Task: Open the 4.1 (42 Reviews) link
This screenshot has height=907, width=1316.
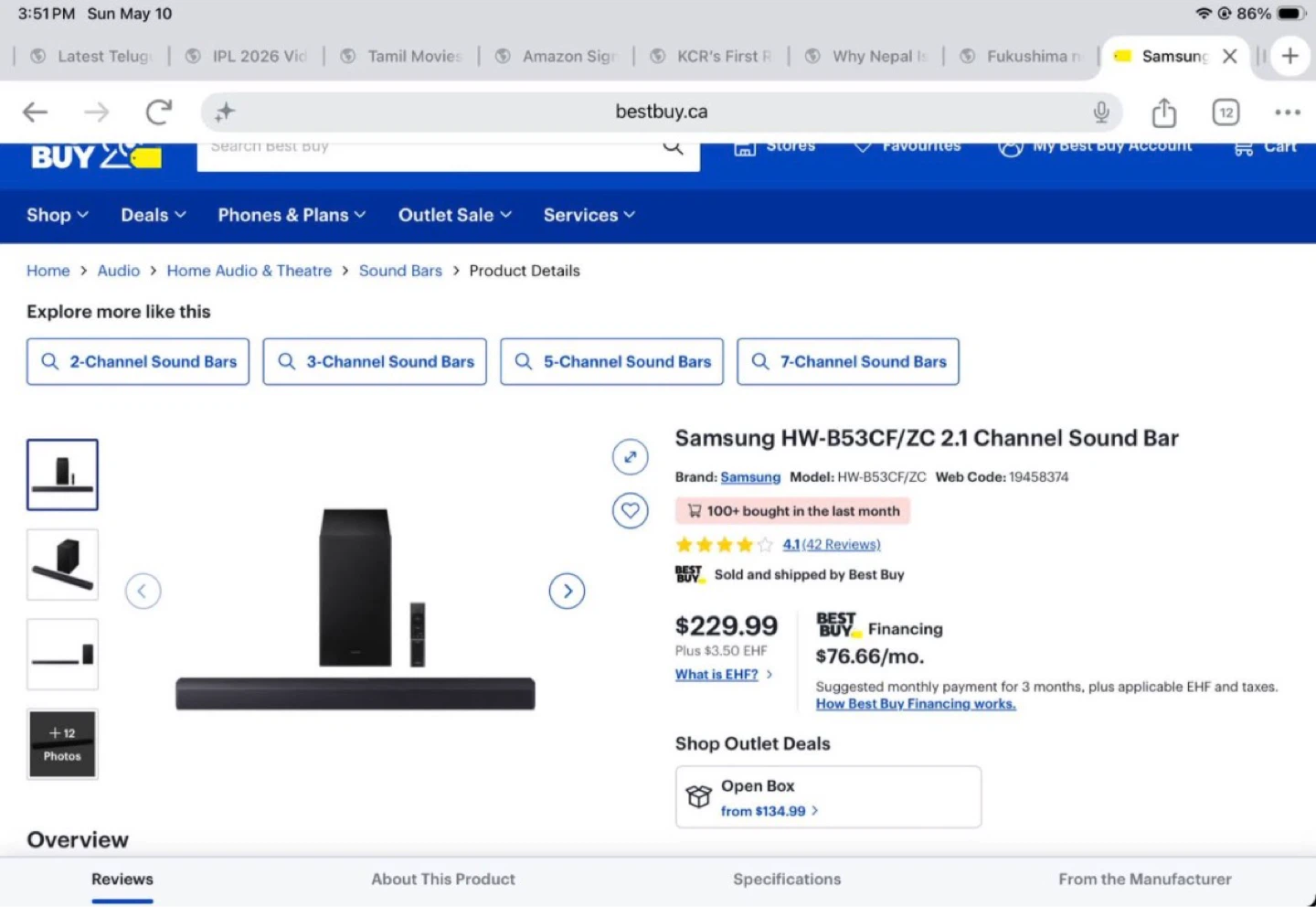Action: 832,545
